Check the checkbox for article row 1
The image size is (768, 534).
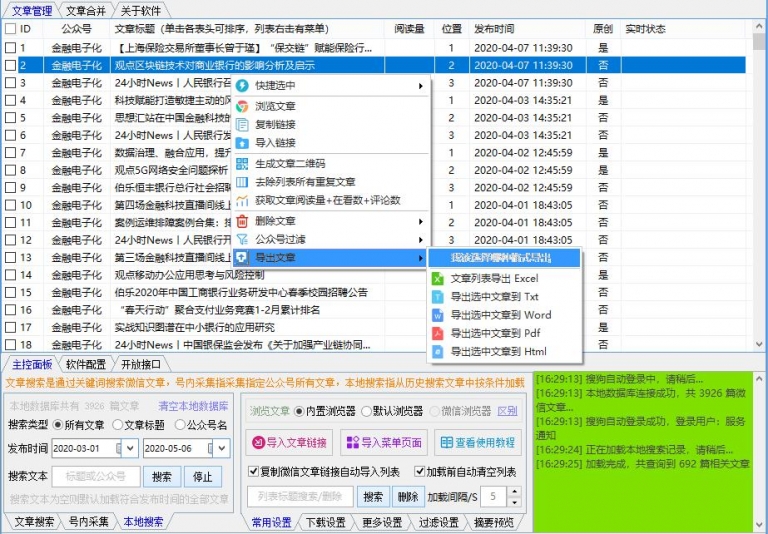pos(10,48)
